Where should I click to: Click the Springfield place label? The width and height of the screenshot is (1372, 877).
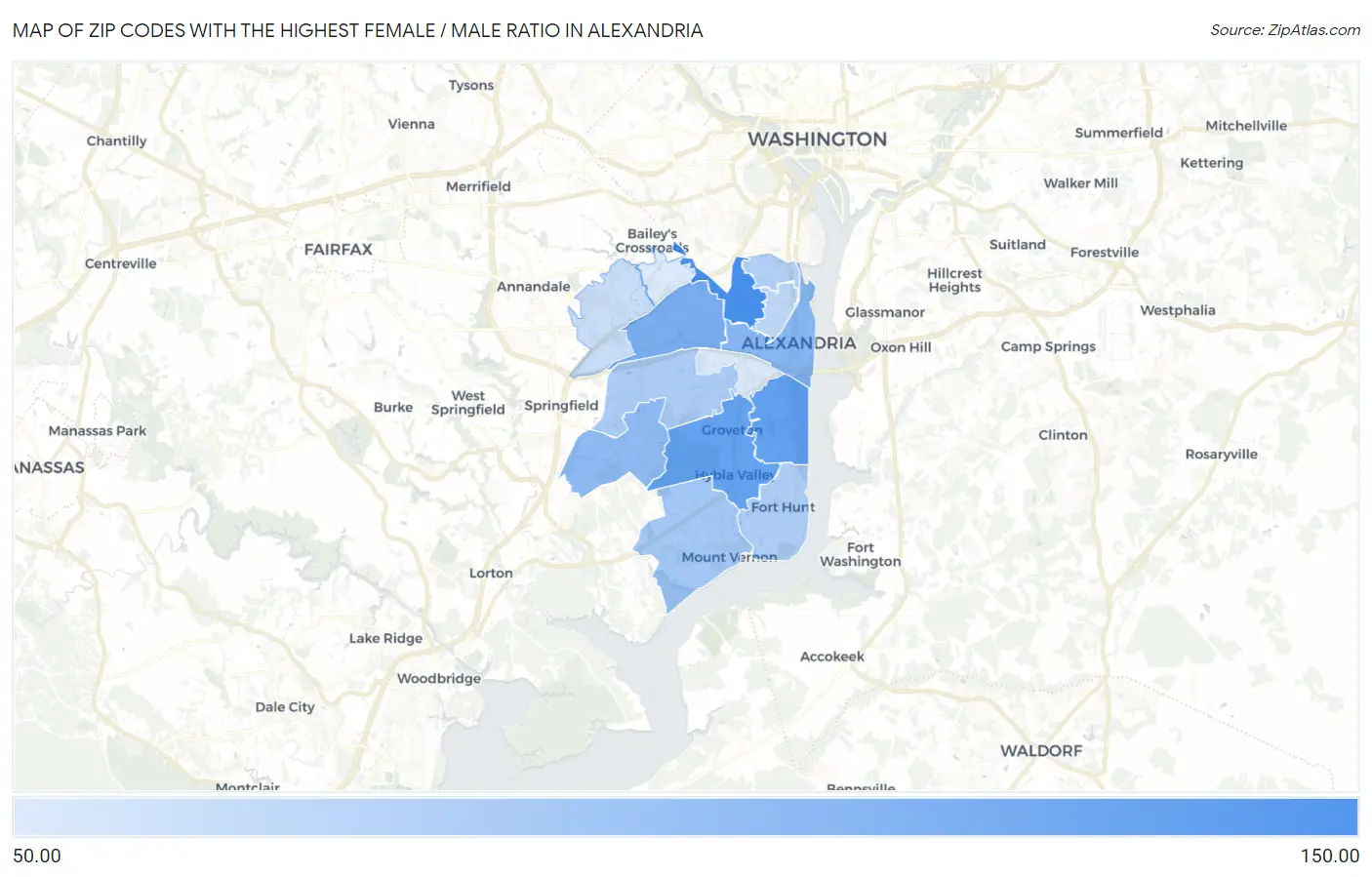[561, 406]
